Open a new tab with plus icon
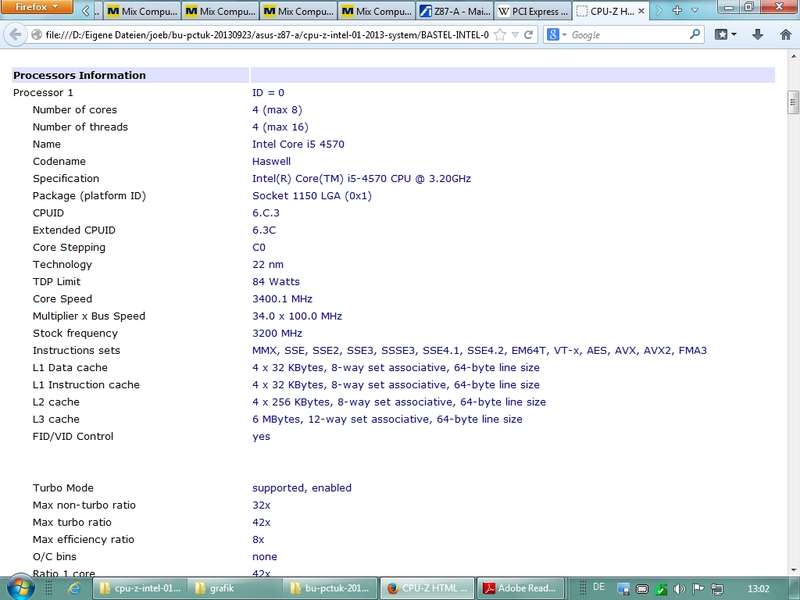800x600 pixels. [x=677, y=10]
